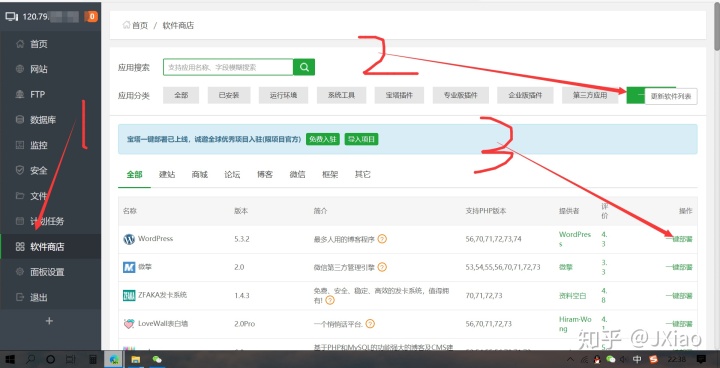Filter apps by 宝塔插件 category
This screenshot has width=720, height=368.
pos(399,95)
